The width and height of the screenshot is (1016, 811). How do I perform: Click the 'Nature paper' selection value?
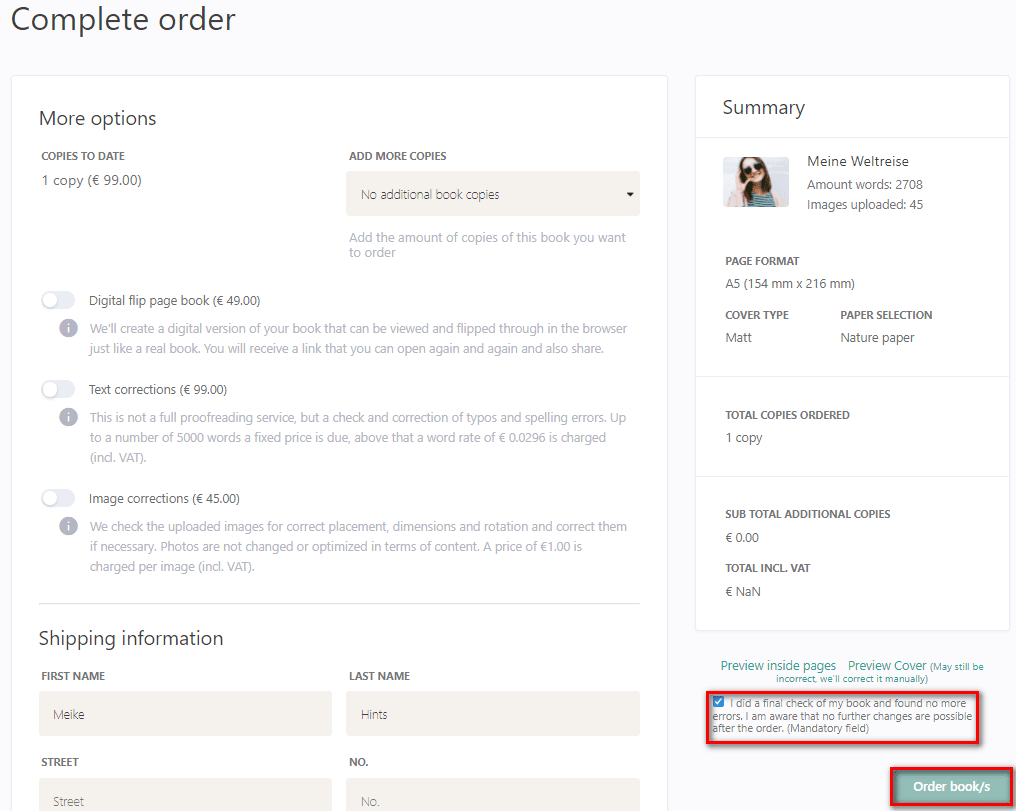(x=877, y=337)
